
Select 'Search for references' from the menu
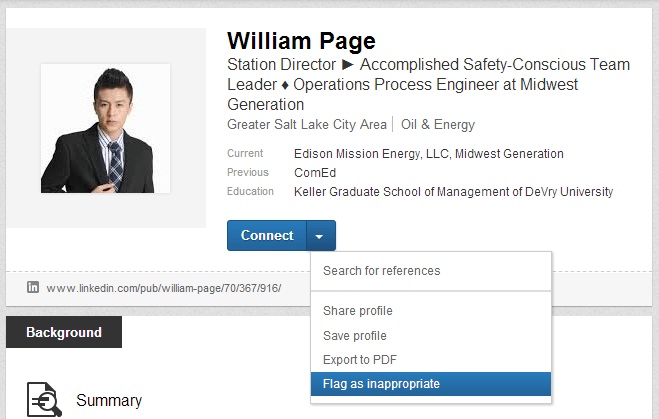(x=381, y=271)
